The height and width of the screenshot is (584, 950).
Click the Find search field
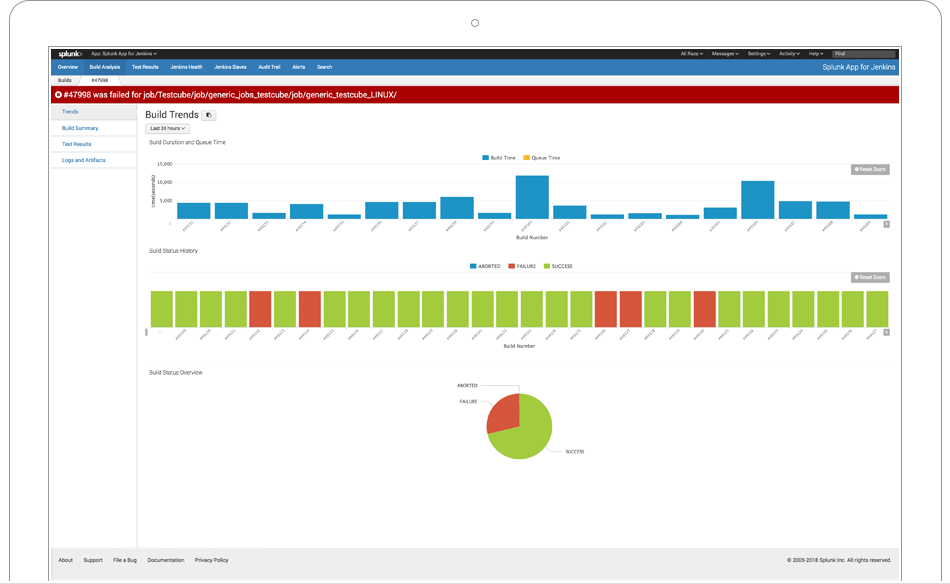[863, 54]
